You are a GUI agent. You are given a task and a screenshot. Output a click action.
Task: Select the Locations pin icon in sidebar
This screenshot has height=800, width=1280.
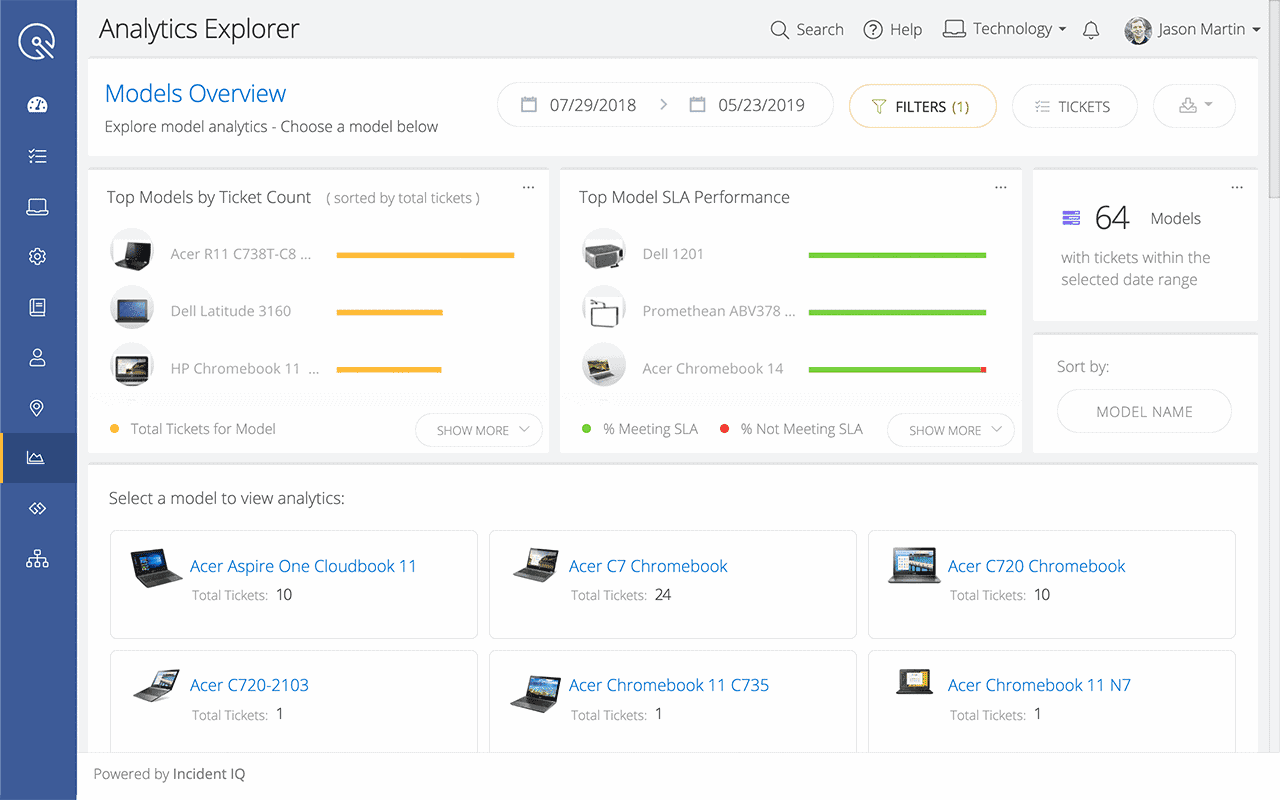(x=37, y=407)
